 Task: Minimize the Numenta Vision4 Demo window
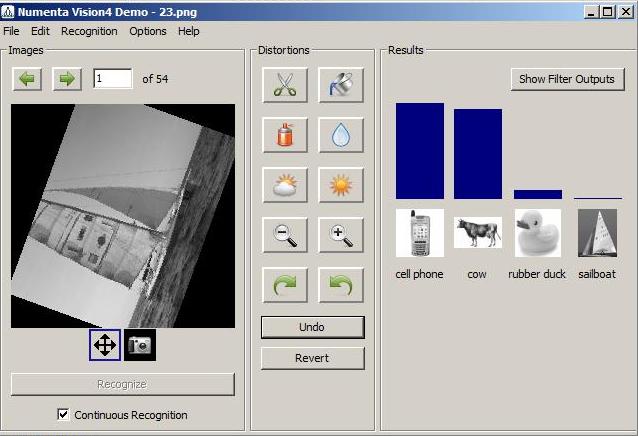[x=591, y=12]
